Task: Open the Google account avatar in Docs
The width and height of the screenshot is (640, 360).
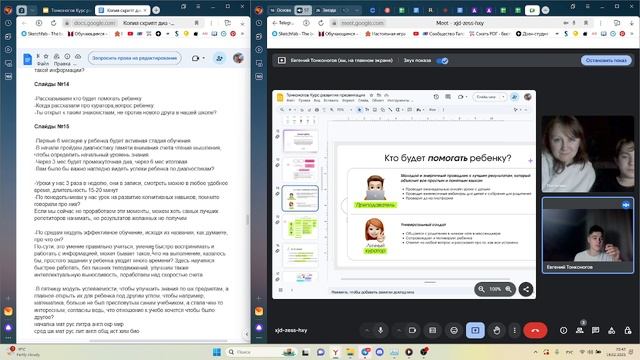Action: (238, 58)
